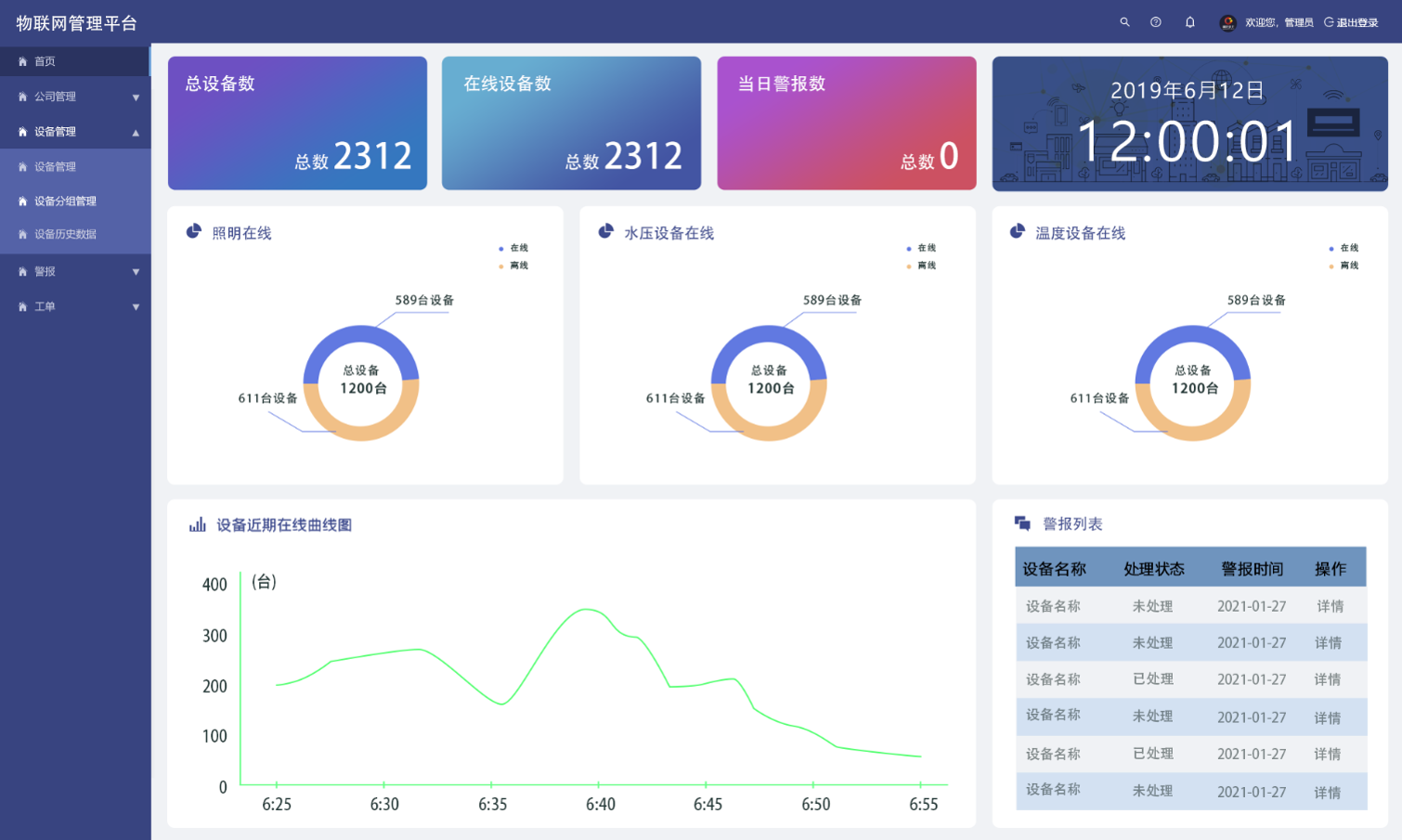Click the bar chart icon beside 设备近期在线曲线图
This screenshot has width=1402, height=840.
(197, 525)
